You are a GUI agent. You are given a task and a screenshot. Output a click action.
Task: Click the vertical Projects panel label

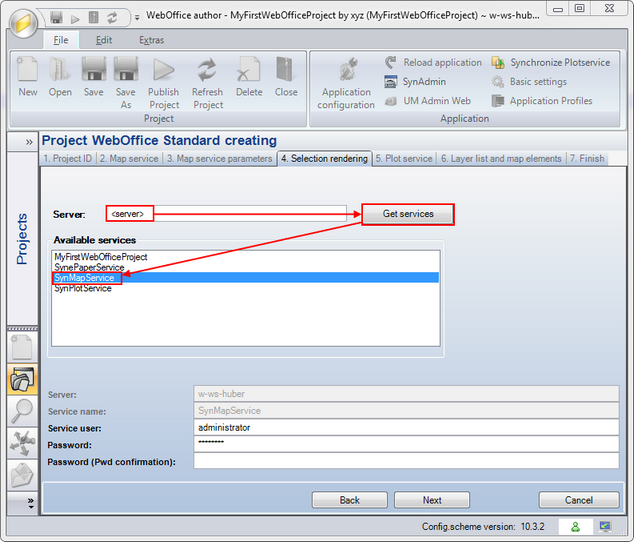pyautogui.click(x=22, y=239)
